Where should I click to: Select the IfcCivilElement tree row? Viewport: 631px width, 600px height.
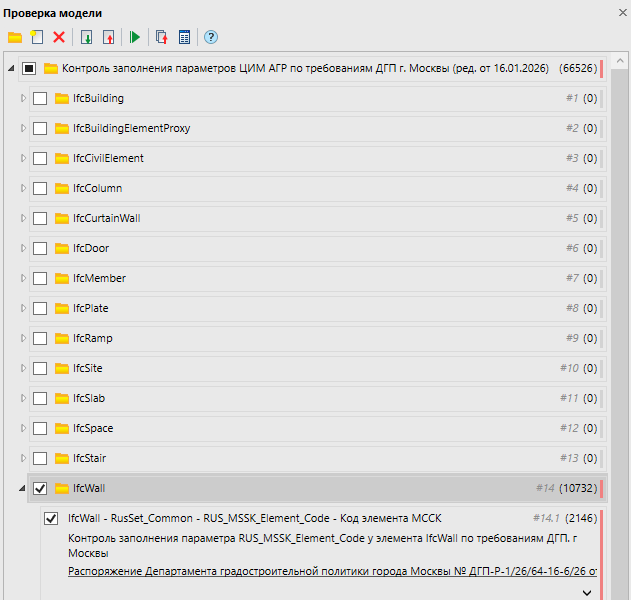pos(318,159)
